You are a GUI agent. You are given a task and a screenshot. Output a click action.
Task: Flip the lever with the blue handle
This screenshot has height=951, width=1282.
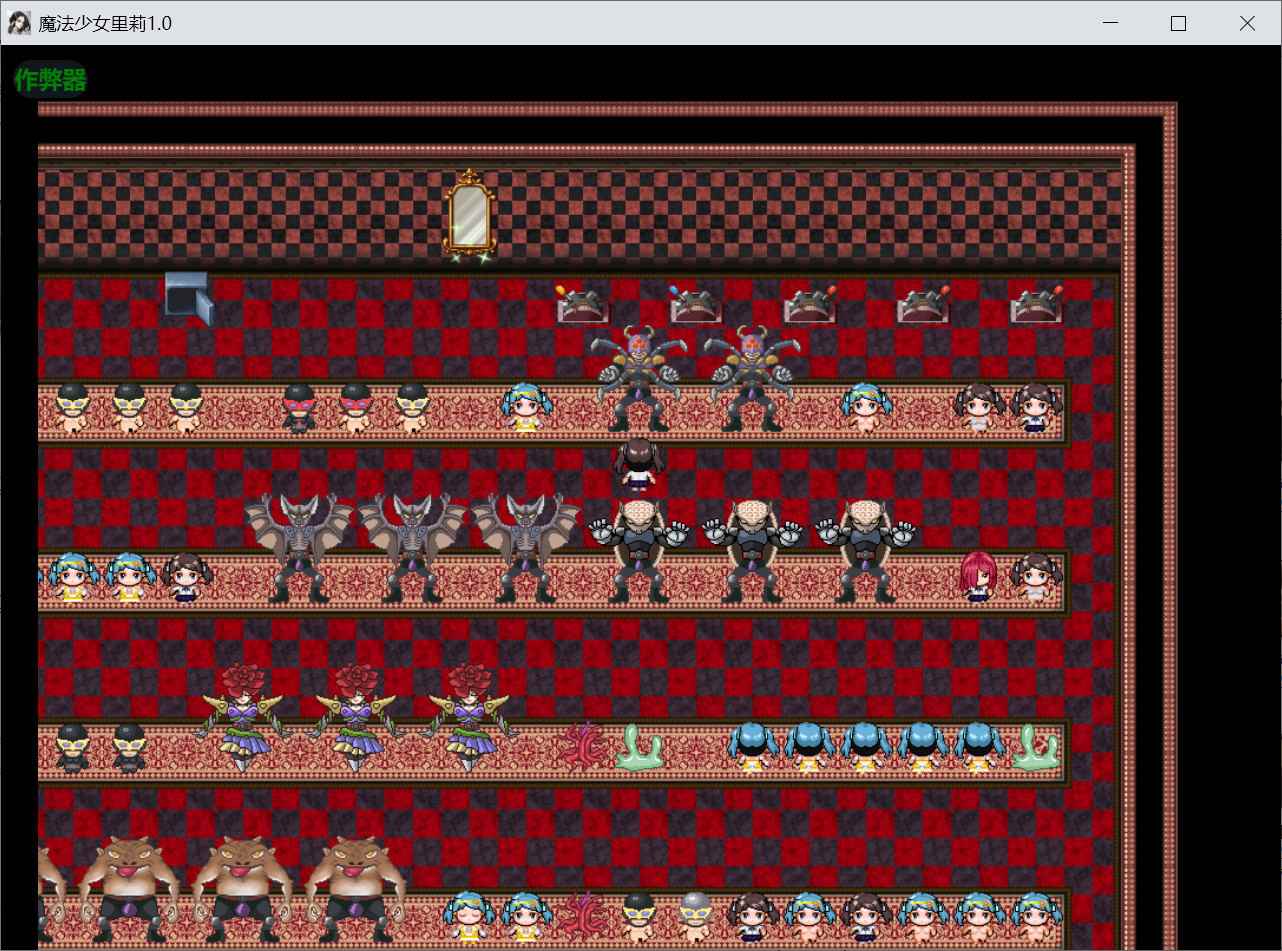click(696, 304)
